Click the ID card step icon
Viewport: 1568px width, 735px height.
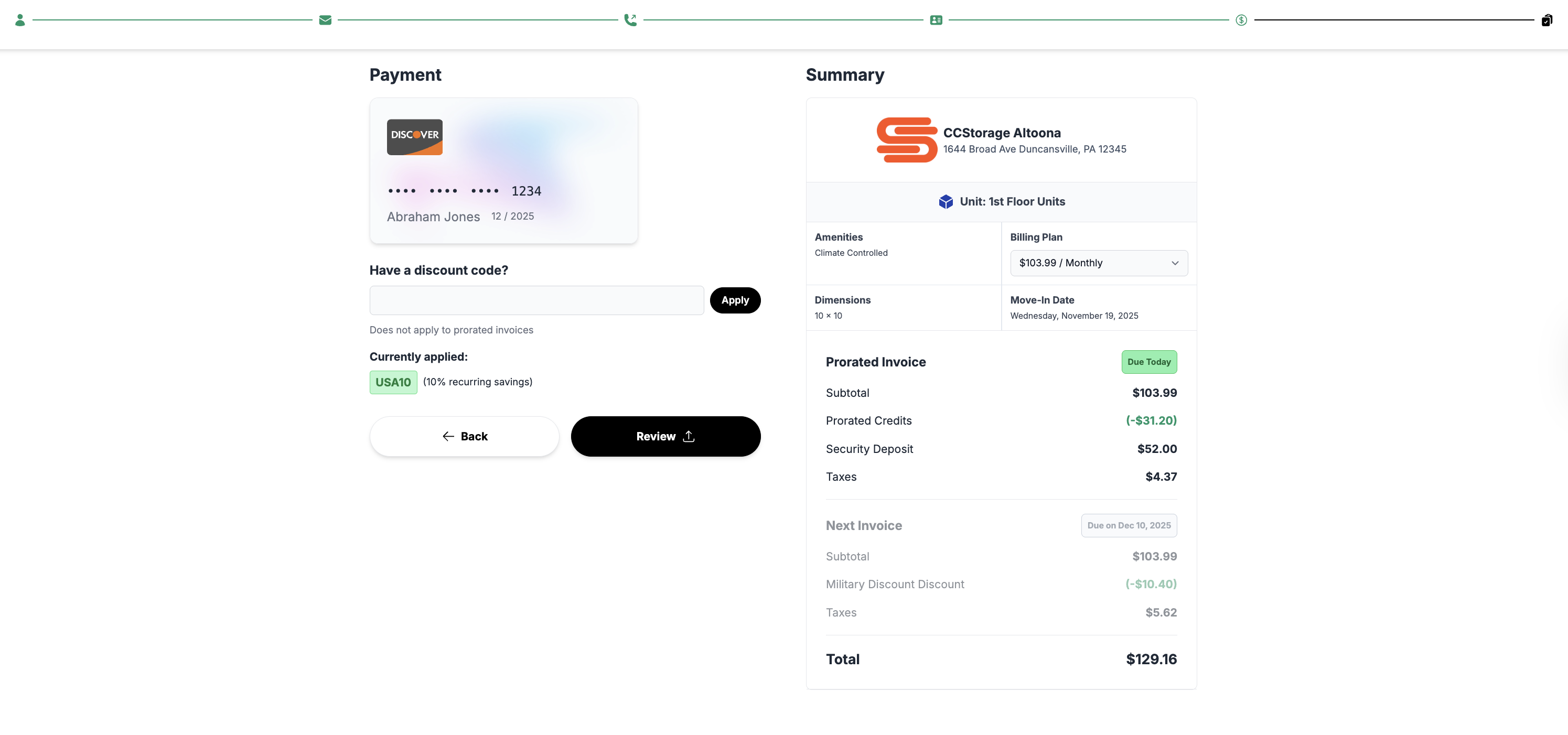pos(936,20)
